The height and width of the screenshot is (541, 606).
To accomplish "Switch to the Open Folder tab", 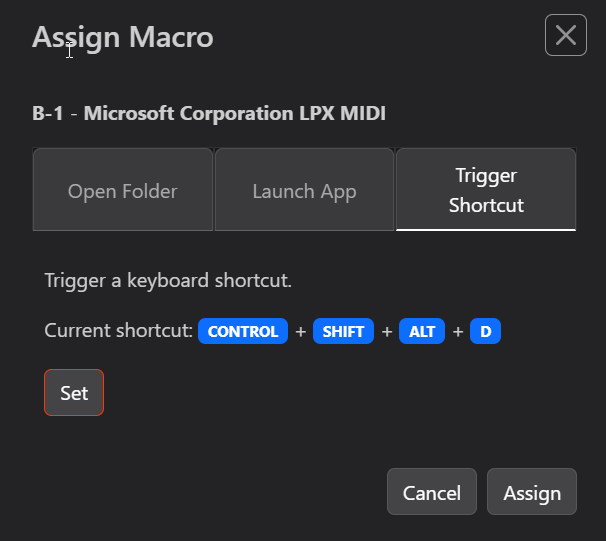I will tap(123, 191).
